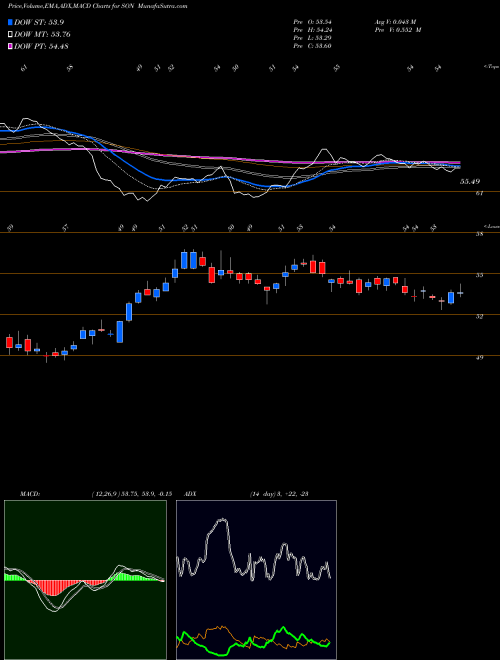The height and width of the screenshot is (660, 500).
Task: Click the 49 price axis label
Action: (x=479, y=357)
